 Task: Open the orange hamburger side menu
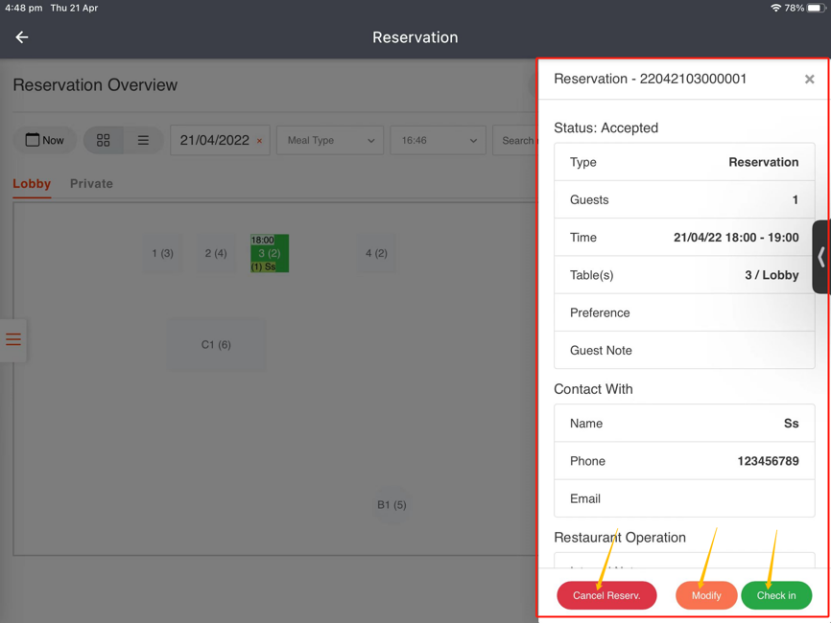coord(13,340)
